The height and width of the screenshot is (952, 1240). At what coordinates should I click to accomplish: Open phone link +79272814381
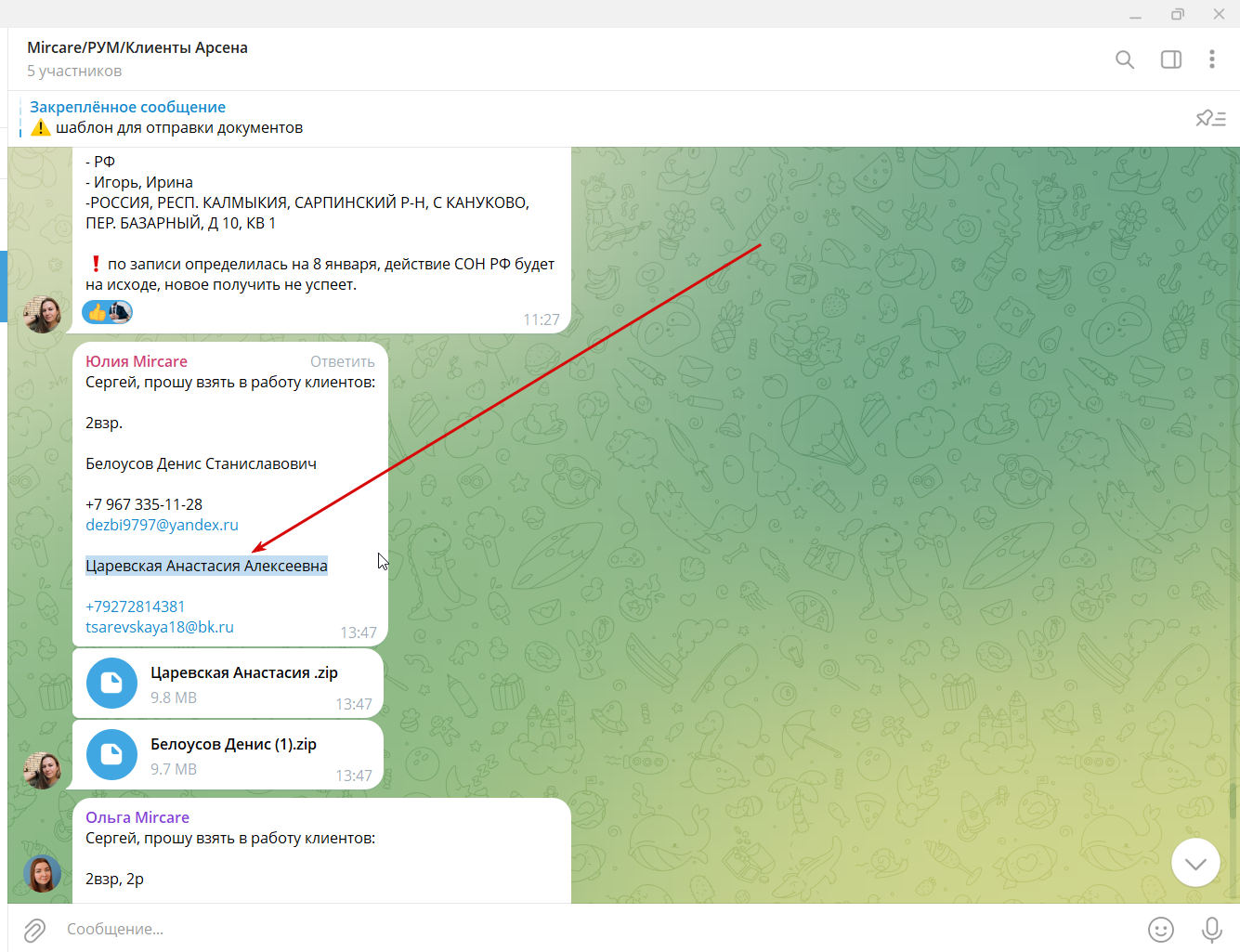click(x=136, y=606)
